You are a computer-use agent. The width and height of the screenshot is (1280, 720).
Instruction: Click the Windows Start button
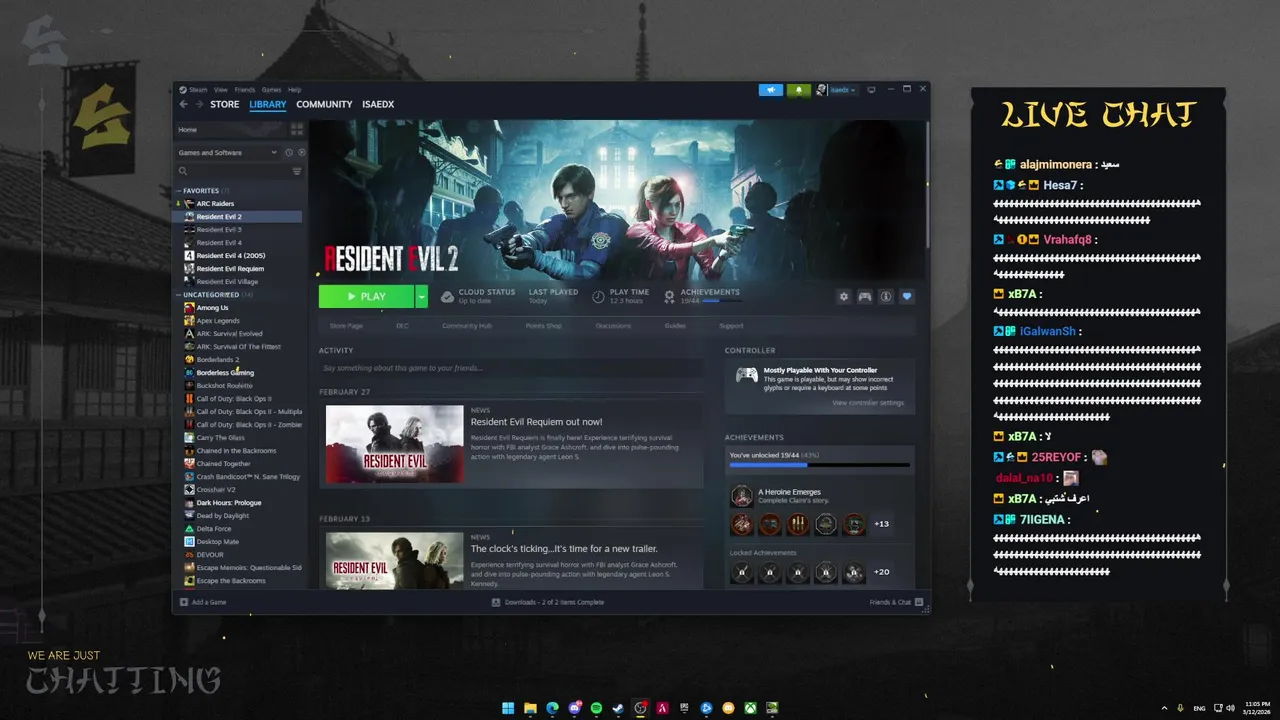tap(508, 708)
